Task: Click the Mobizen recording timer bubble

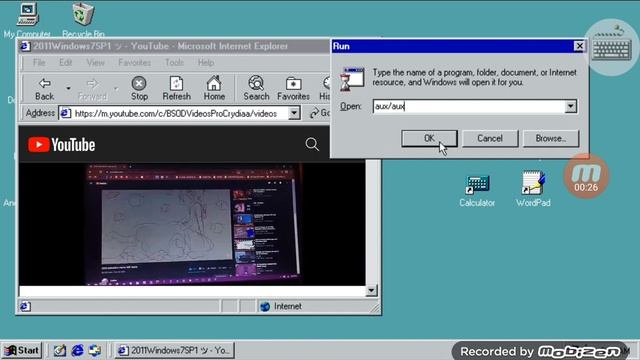Action: [586, 176]
